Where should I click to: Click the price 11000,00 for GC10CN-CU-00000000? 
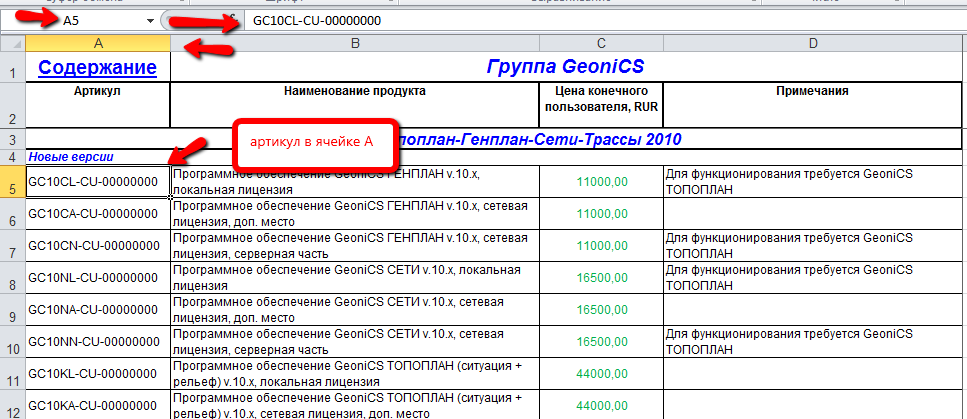click(x=601, y=246)
